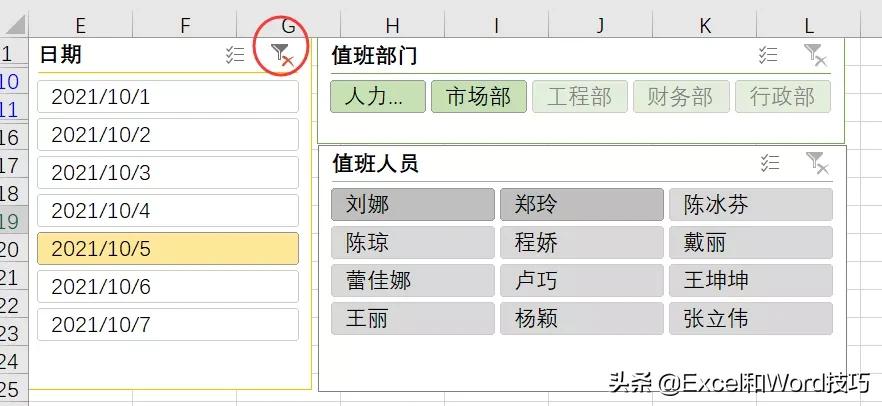This screenshot has width=882, height=406.
Task: Select column E header
Action: pyautogui.click(x=80, y=25)
